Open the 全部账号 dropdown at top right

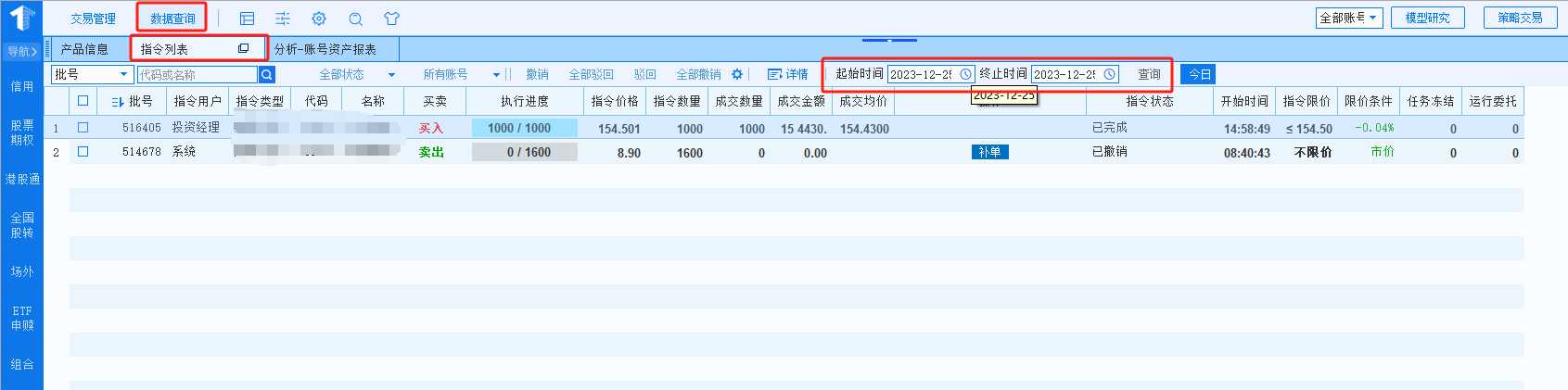pyautogui.click(x=1349, y=18)
